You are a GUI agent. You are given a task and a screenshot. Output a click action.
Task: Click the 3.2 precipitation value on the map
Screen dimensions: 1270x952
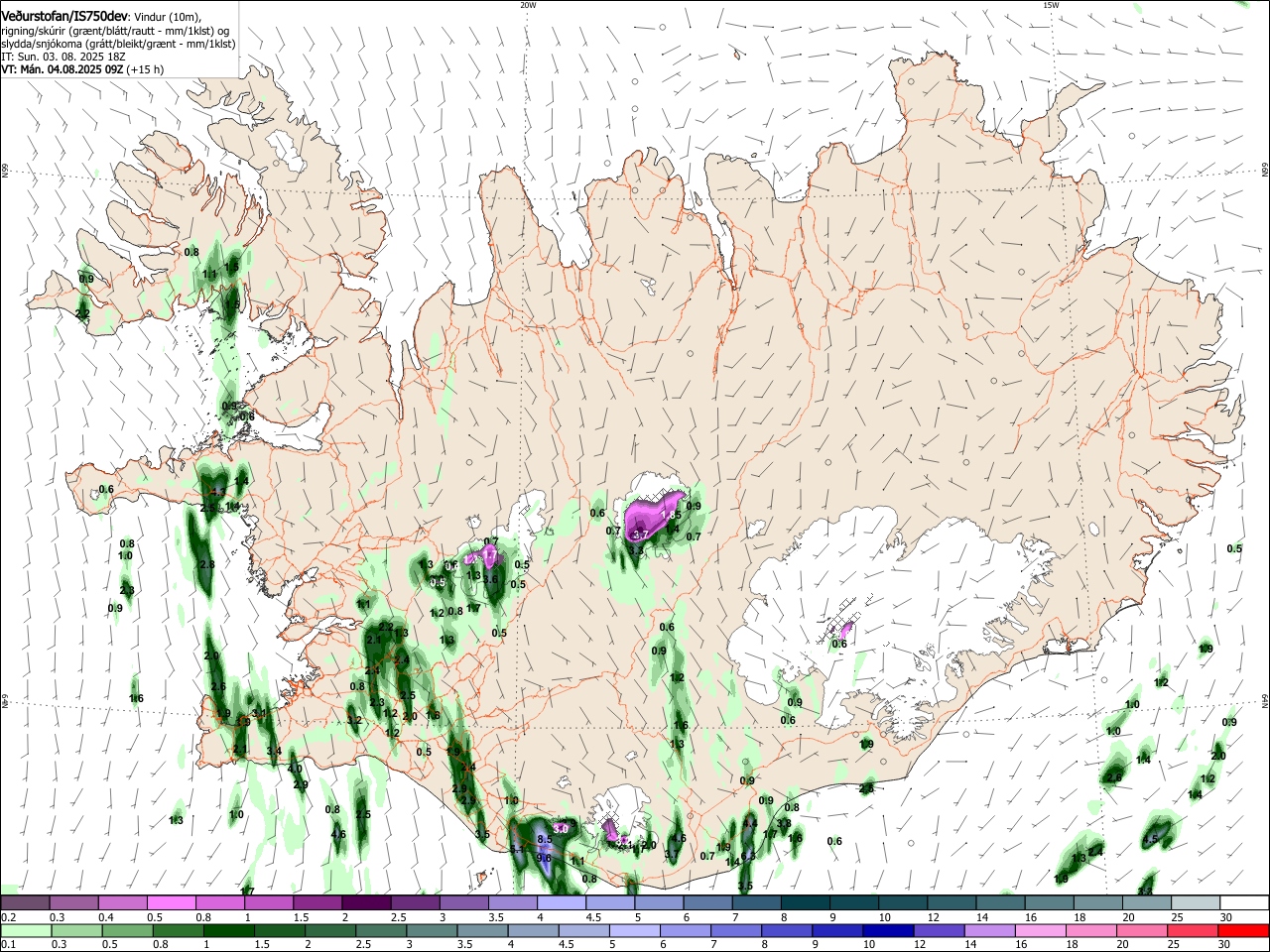click(354, 720)
